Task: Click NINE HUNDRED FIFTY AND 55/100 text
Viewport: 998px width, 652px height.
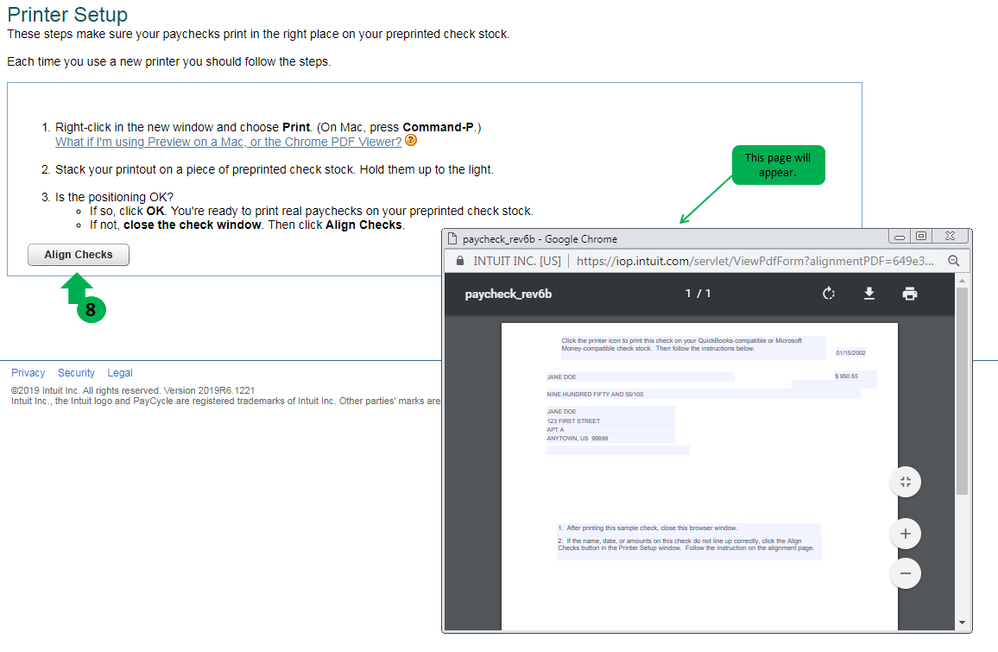Action: (594, 395)
